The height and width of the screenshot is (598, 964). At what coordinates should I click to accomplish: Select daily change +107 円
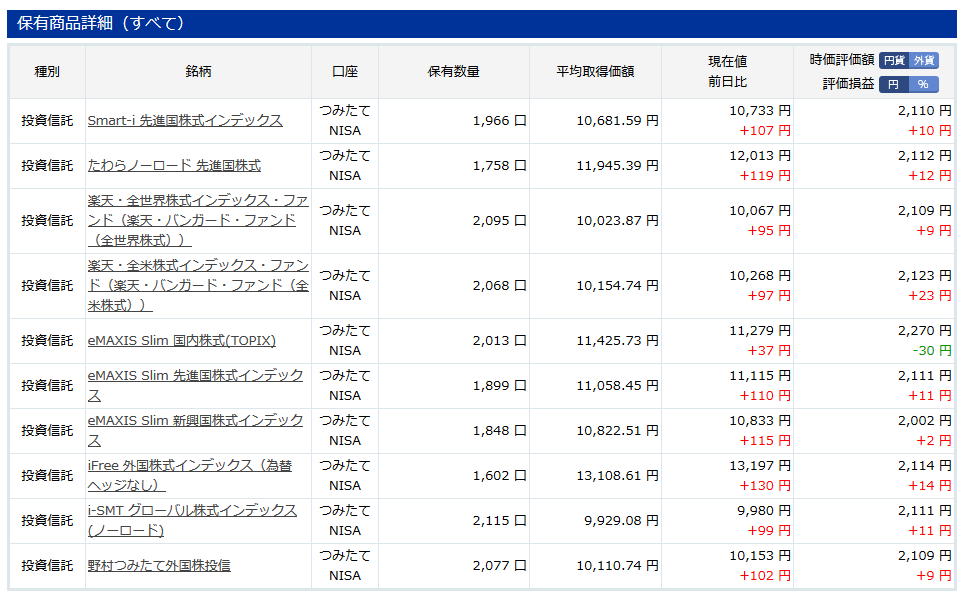pos(765,131)
